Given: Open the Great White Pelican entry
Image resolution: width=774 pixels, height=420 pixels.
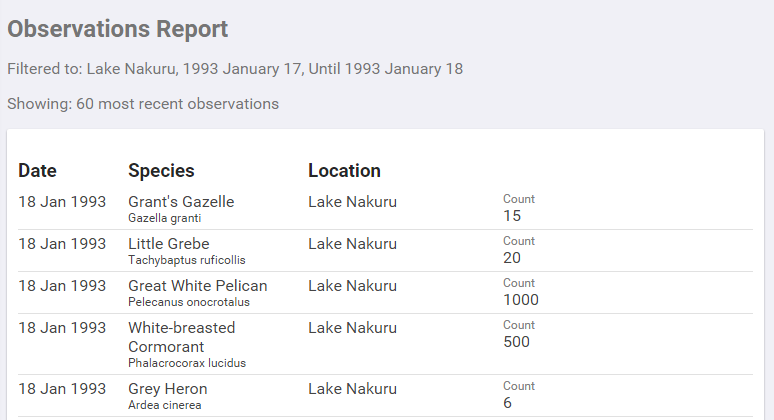Looking at the screenshot, I should coord(197,286).
